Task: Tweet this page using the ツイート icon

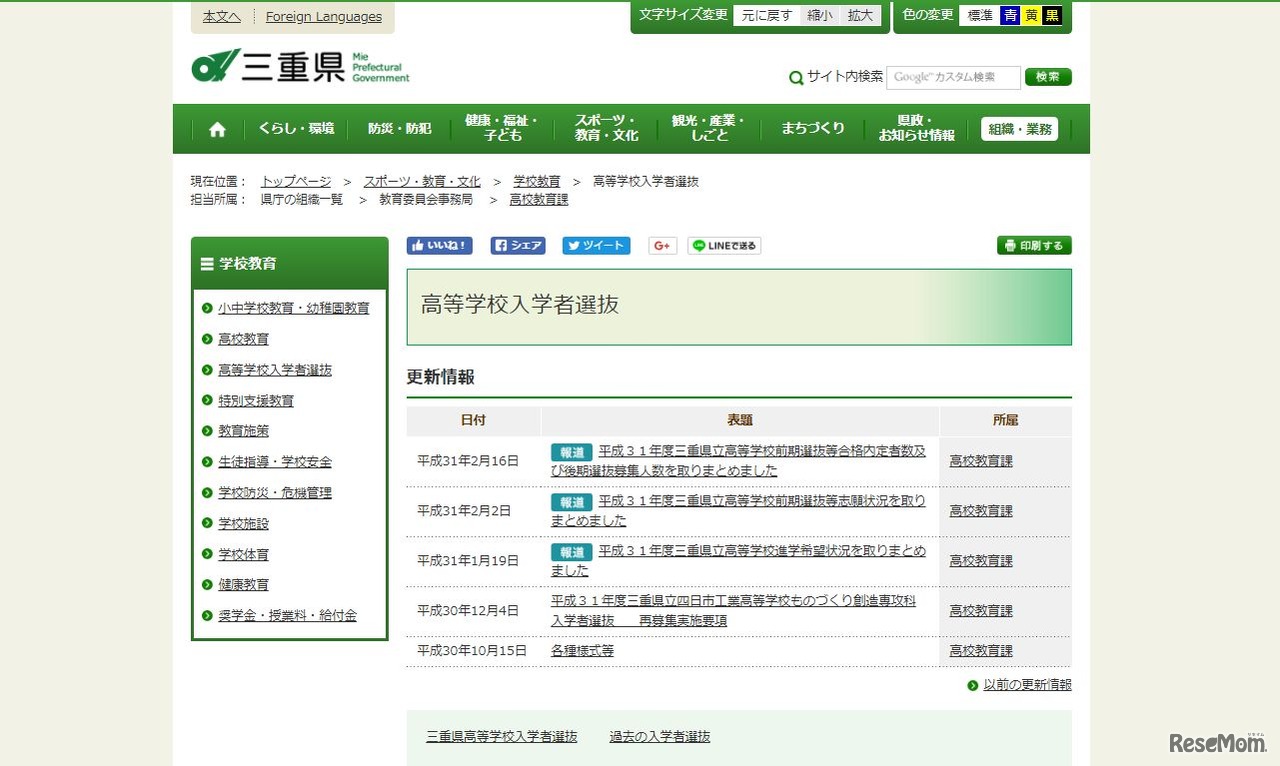Action: pyautogui.click(x=596, y=245)
